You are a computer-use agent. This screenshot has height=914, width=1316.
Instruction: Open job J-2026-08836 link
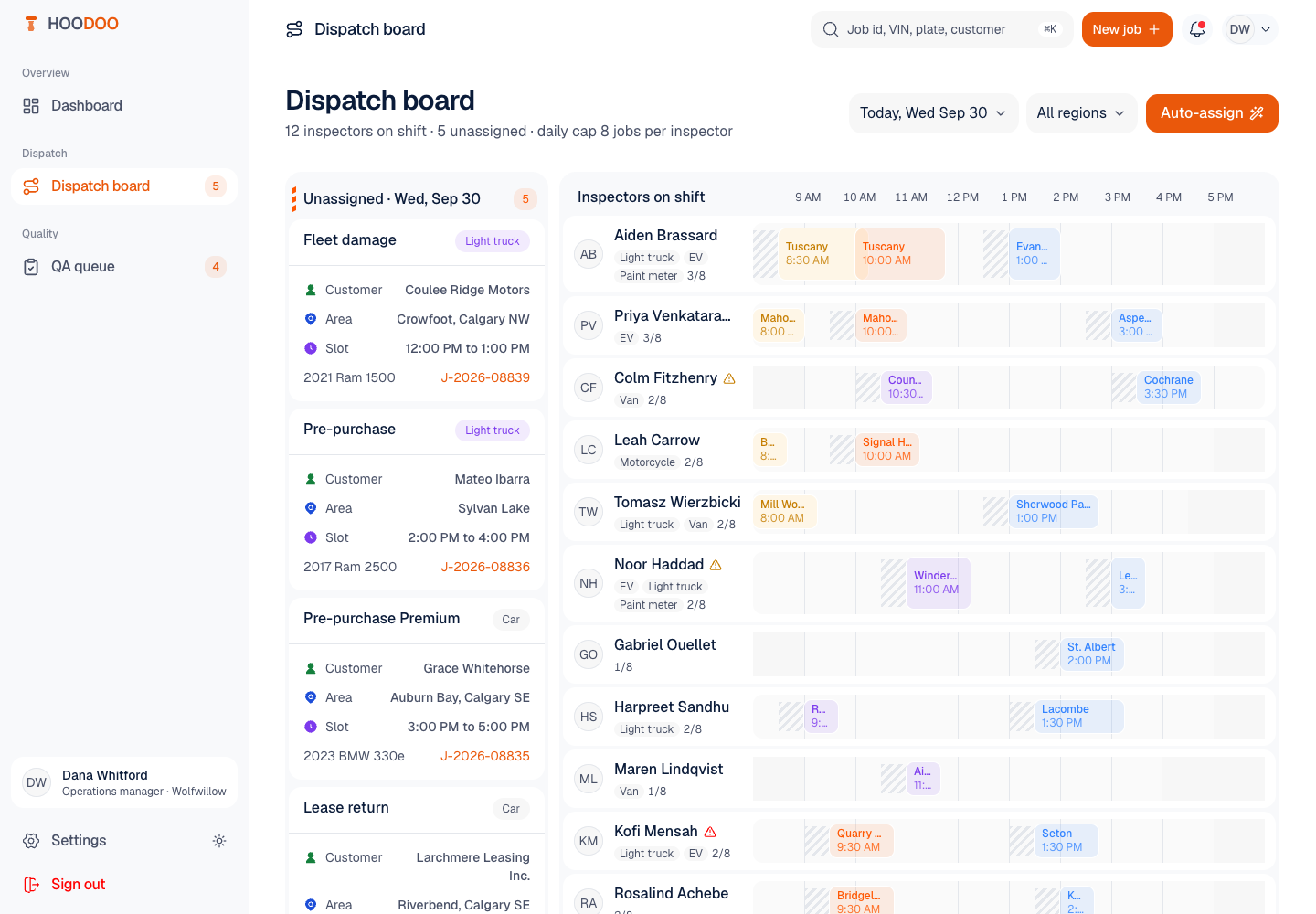click(x=485, y=567)
